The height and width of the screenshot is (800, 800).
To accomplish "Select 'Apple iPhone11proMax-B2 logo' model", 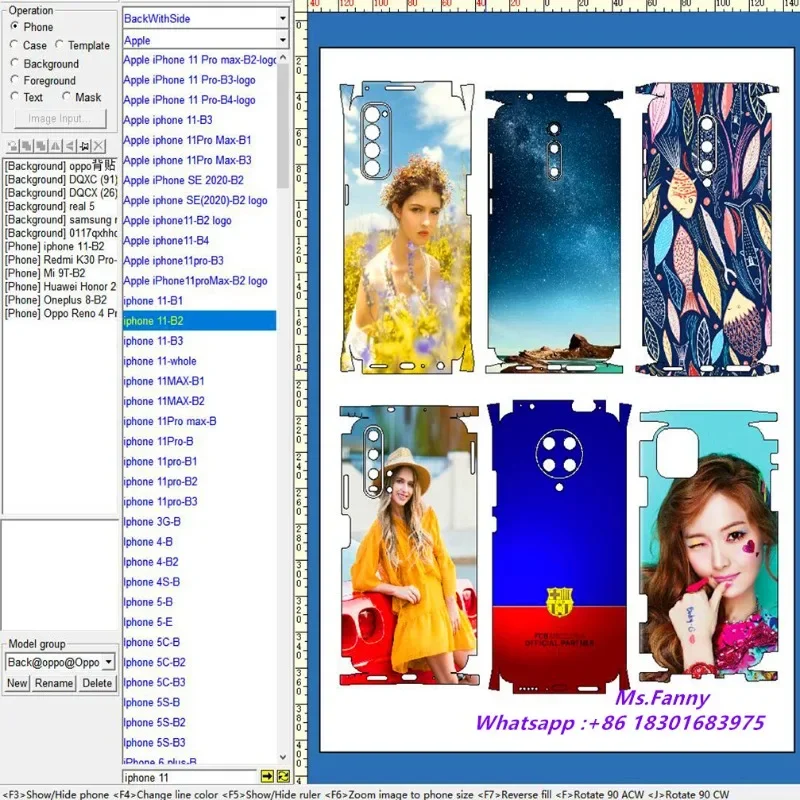I will click(x=199, y=281).
